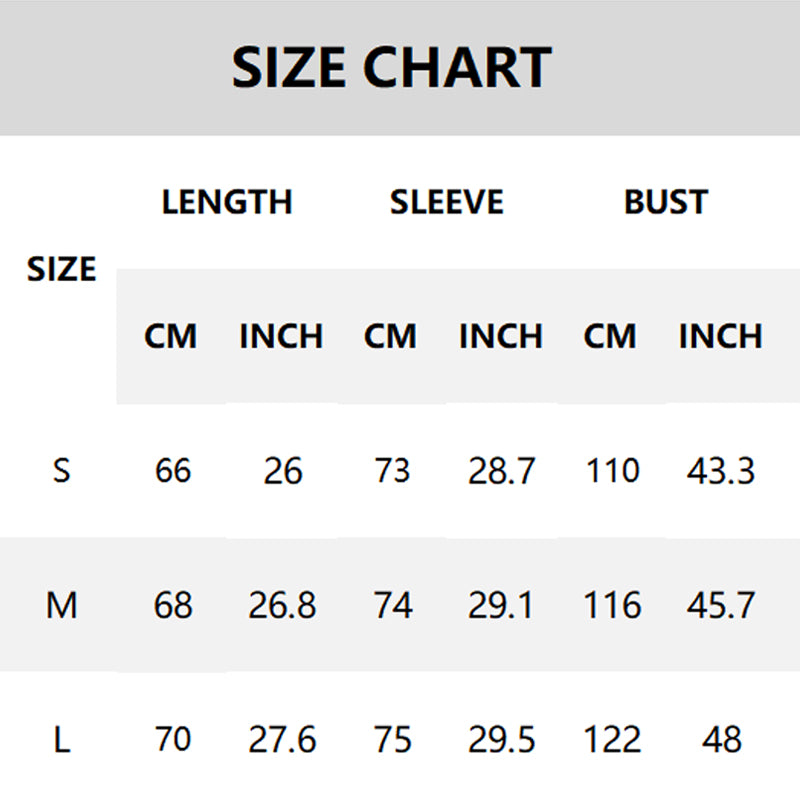The image size is (800, 800).
Task: Click the 28.7 sleeve inch value
Action: (501, 470)
